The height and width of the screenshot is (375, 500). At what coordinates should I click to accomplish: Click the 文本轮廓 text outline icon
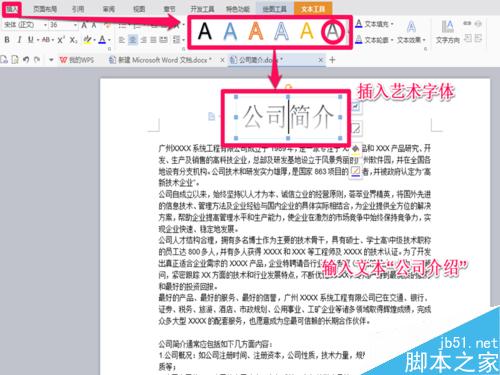click(359, 40)
